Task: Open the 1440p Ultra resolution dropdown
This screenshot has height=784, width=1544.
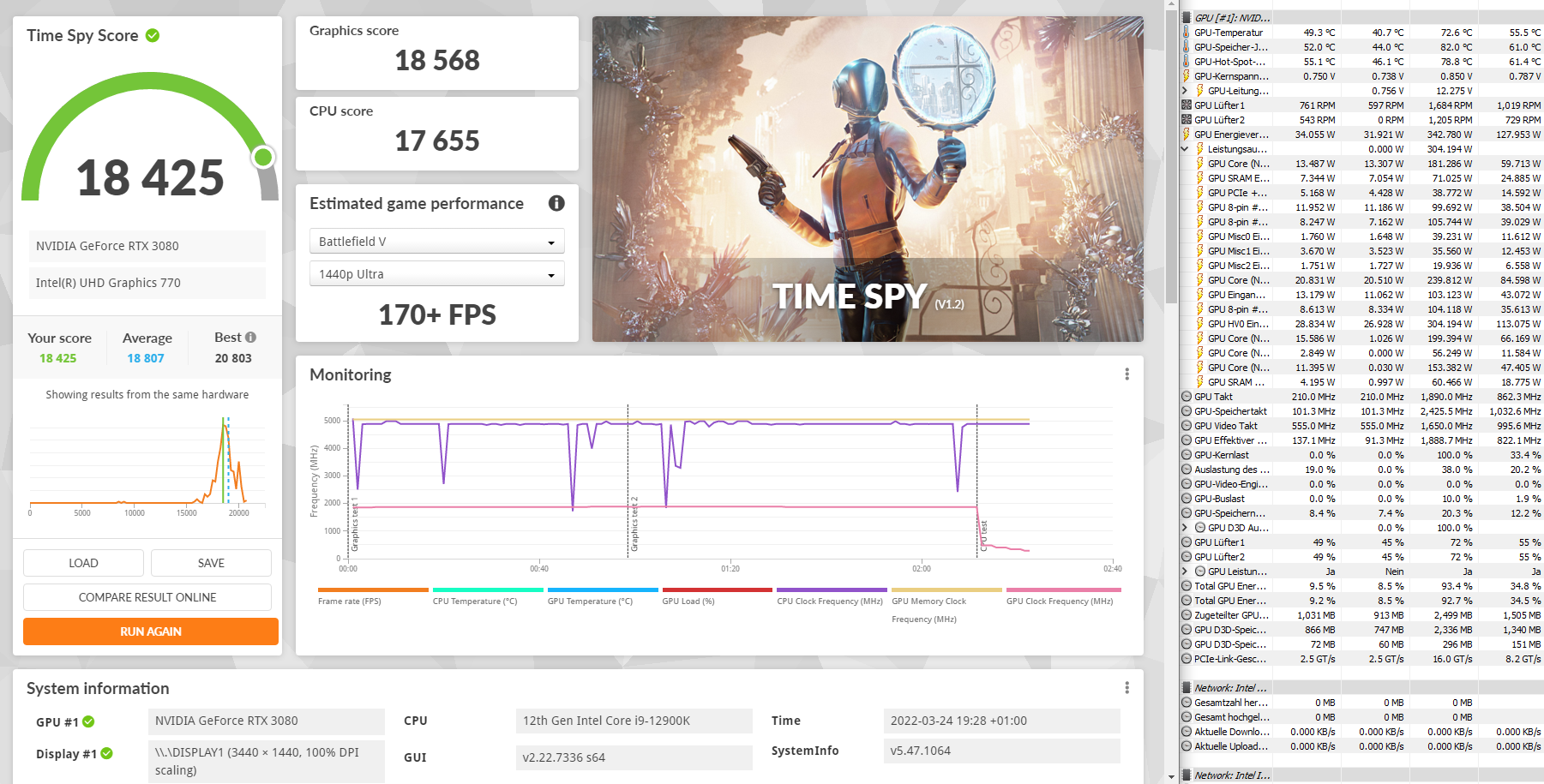Action: [437, 274]
